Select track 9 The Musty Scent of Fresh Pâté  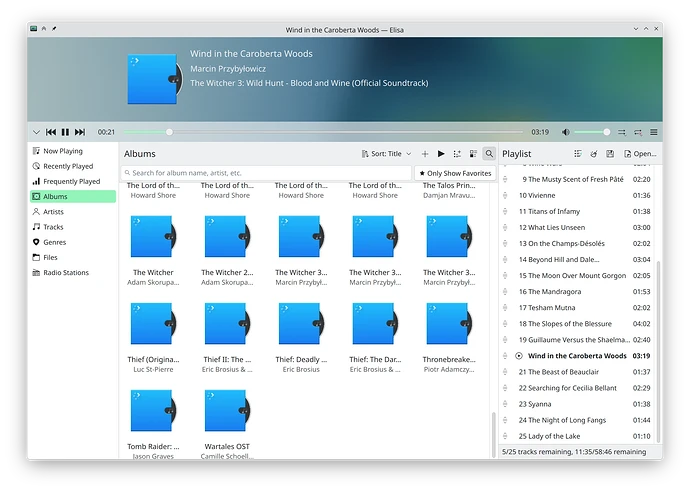pyautogui.click(x=577, y=180)
